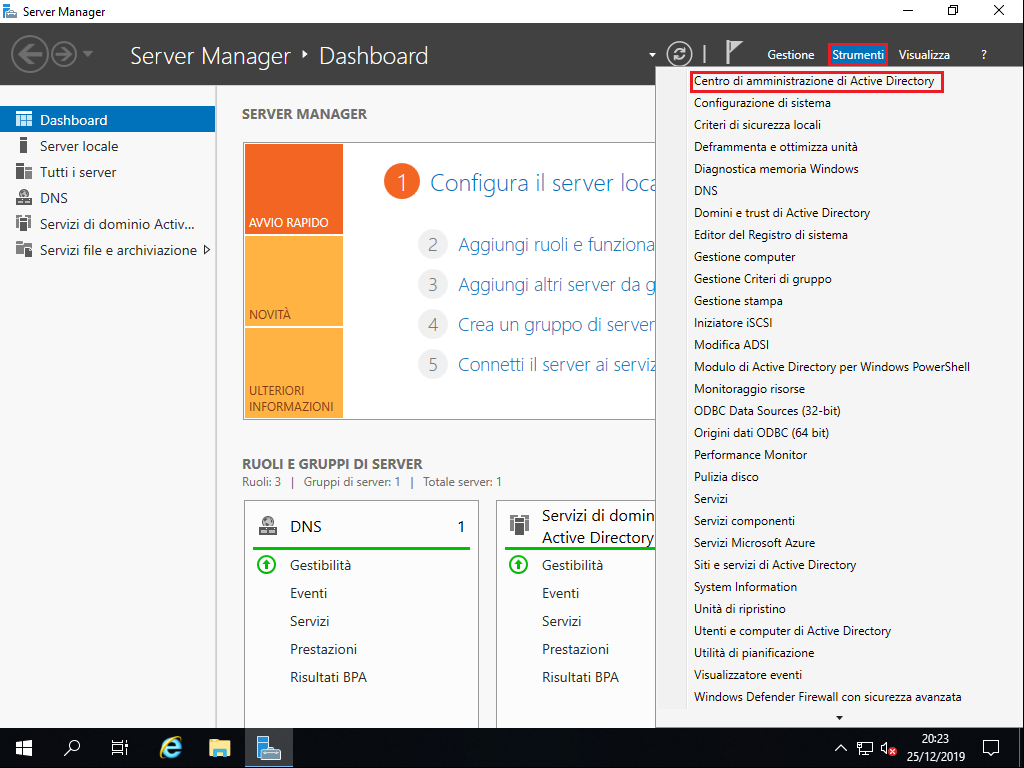Launch Centro di amministrazione di Active Directory
This screenshot has width=1024, height=768.
(x=816, y=81)
